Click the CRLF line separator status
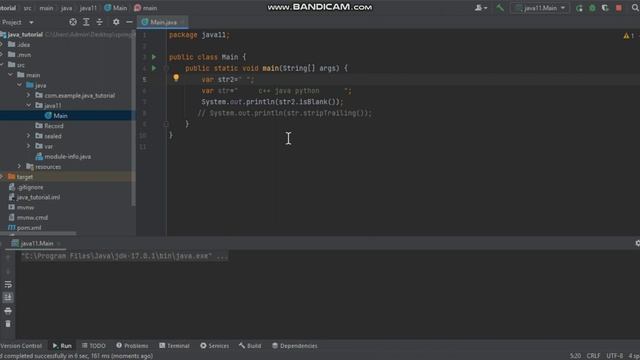 tap(593, 356)
